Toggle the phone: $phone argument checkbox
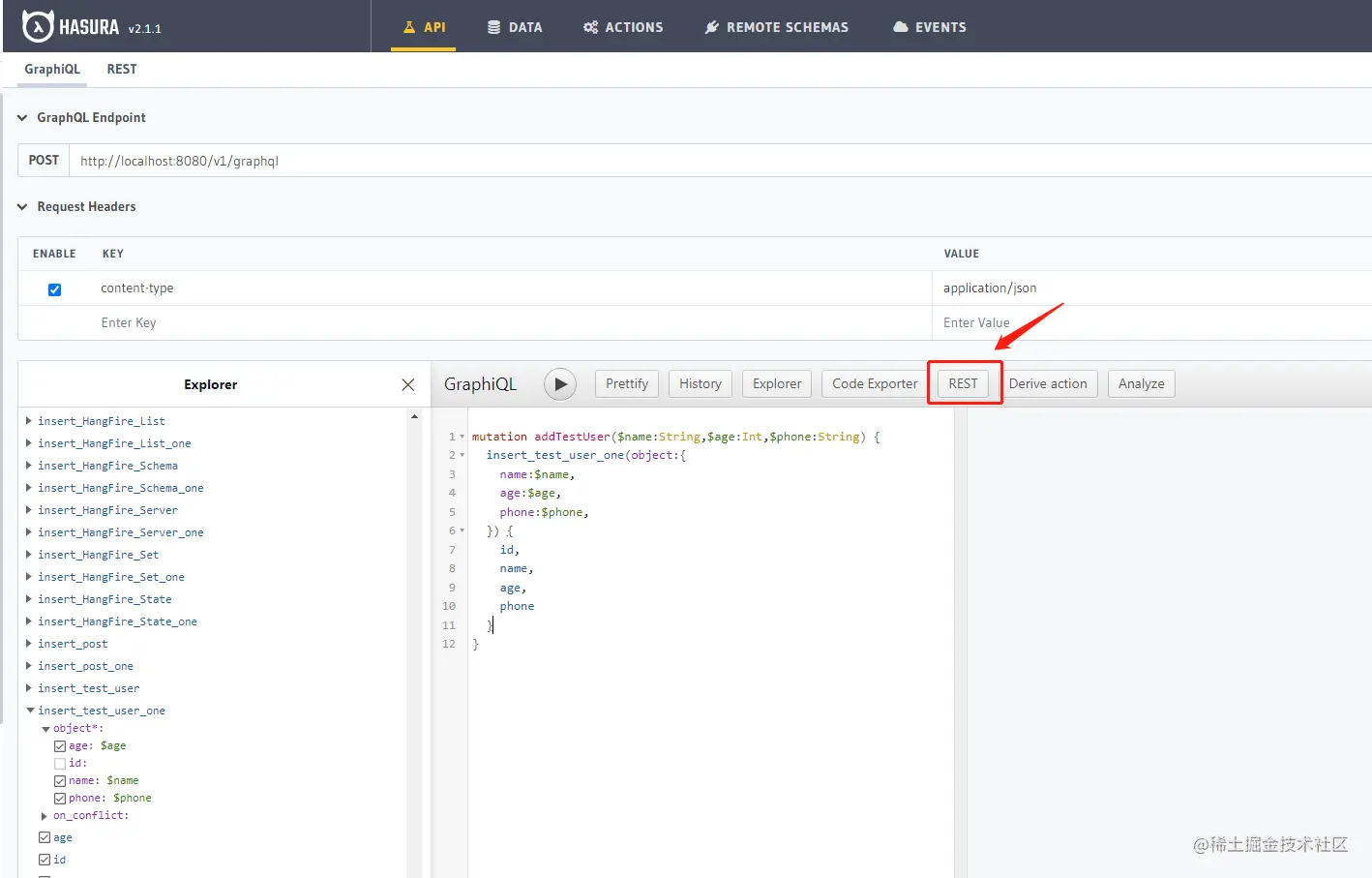This screenshot has height=878, width=1372. [60, 799]
